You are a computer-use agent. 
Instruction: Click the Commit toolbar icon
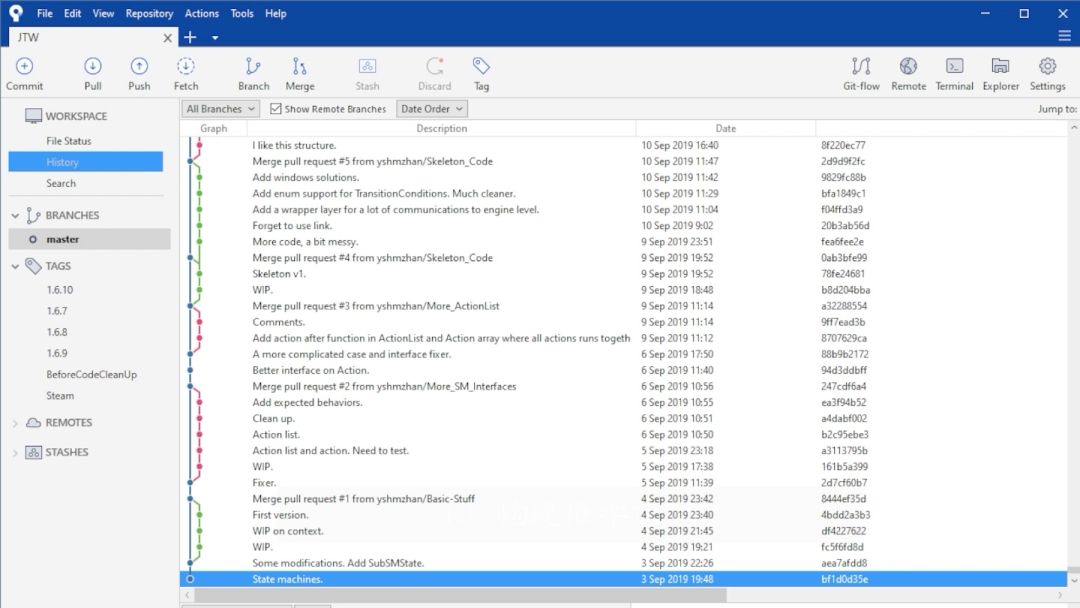click(x=25, y=74)
